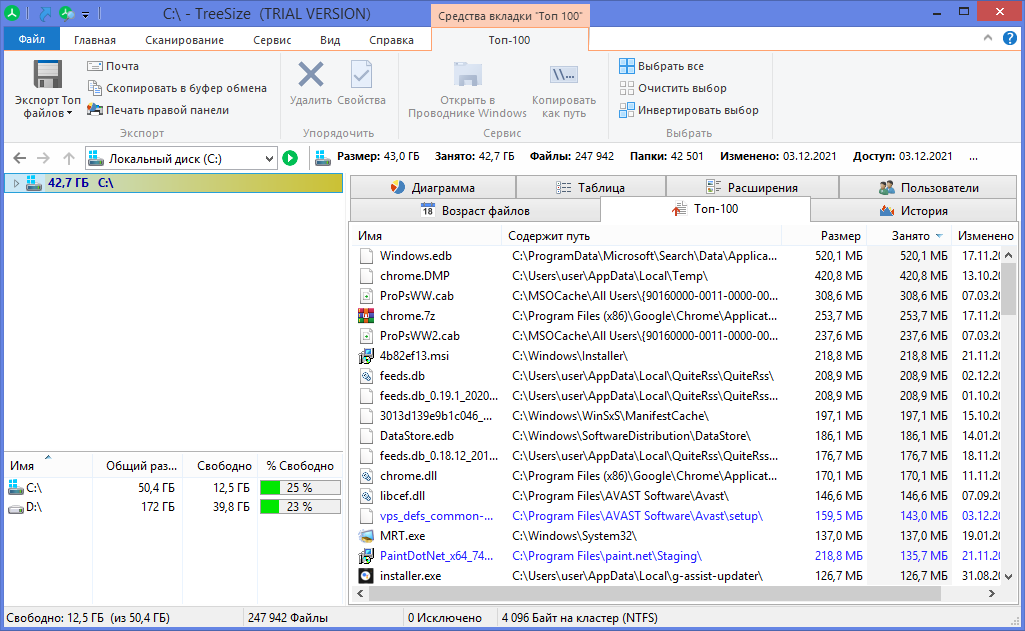Copy to clipboard (Скопировать в буфер обмена)
This screenshot has height=631, width=1025.
[x=177, y=88]
